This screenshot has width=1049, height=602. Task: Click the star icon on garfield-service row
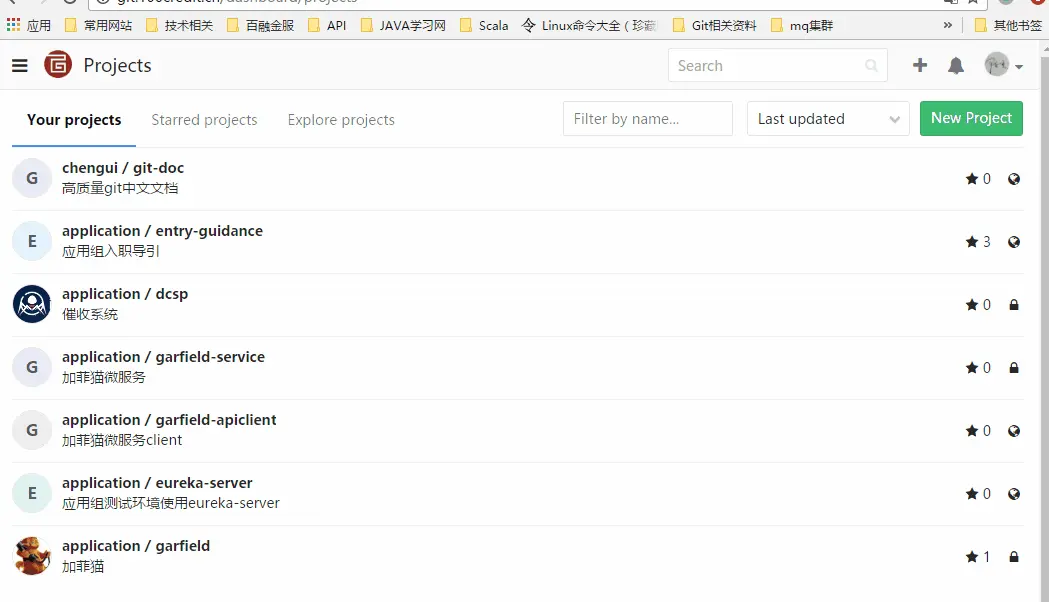tap(971, 367)
